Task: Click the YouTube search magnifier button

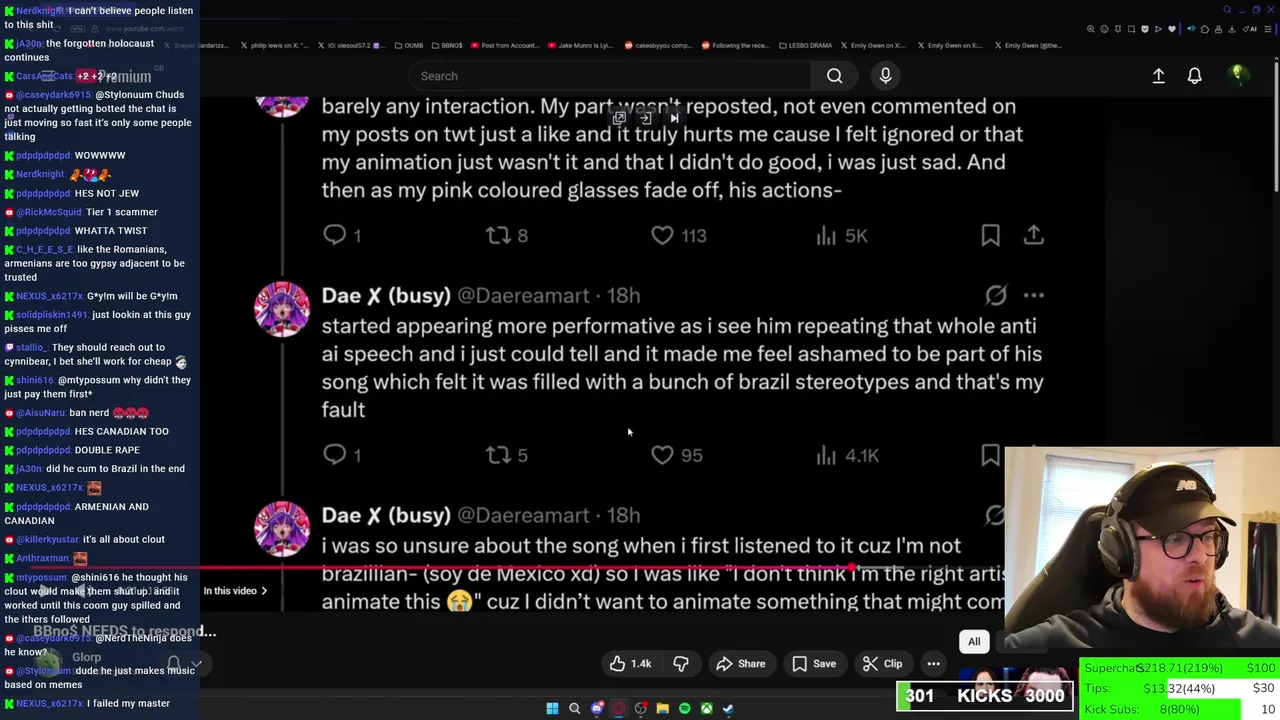Action: click(x=834, y=76)
